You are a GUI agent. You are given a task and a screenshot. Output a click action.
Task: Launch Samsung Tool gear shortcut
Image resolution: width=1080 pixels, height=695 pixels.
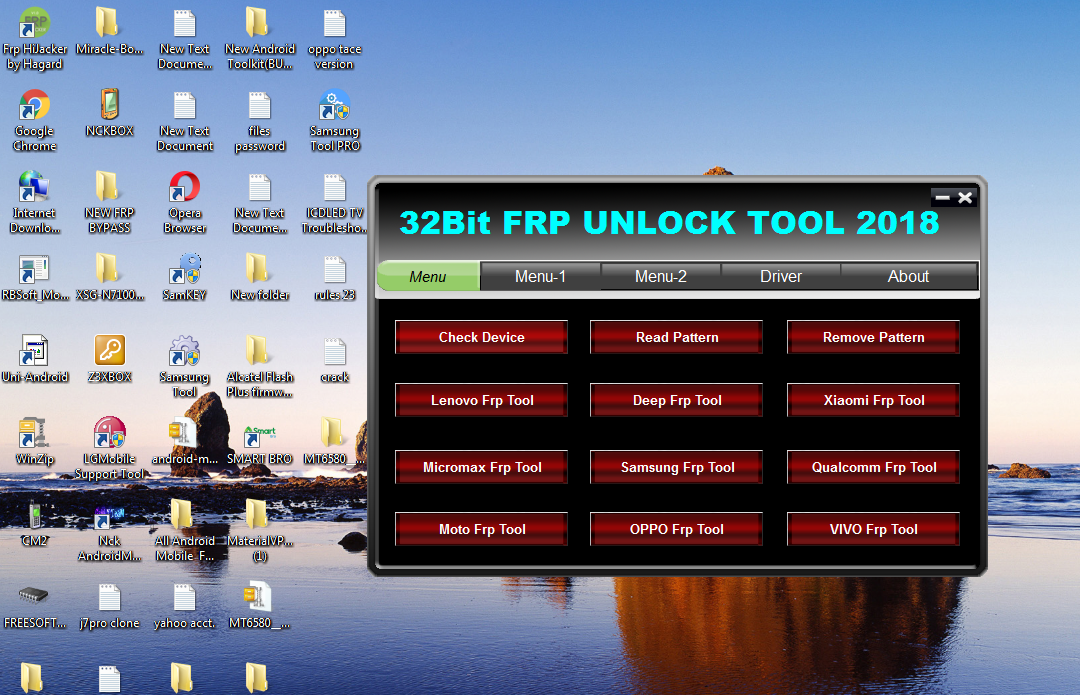[x=185, y=366]
